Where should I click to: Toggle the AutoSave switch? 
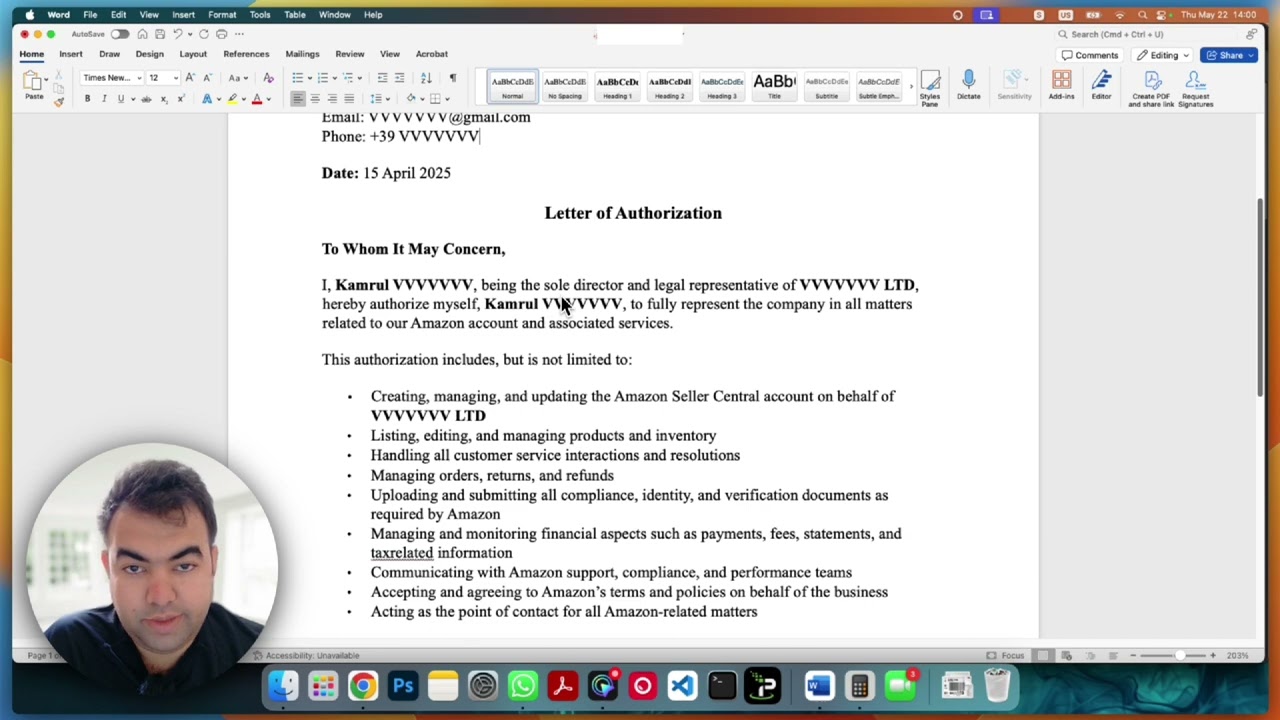click(120, 34)
